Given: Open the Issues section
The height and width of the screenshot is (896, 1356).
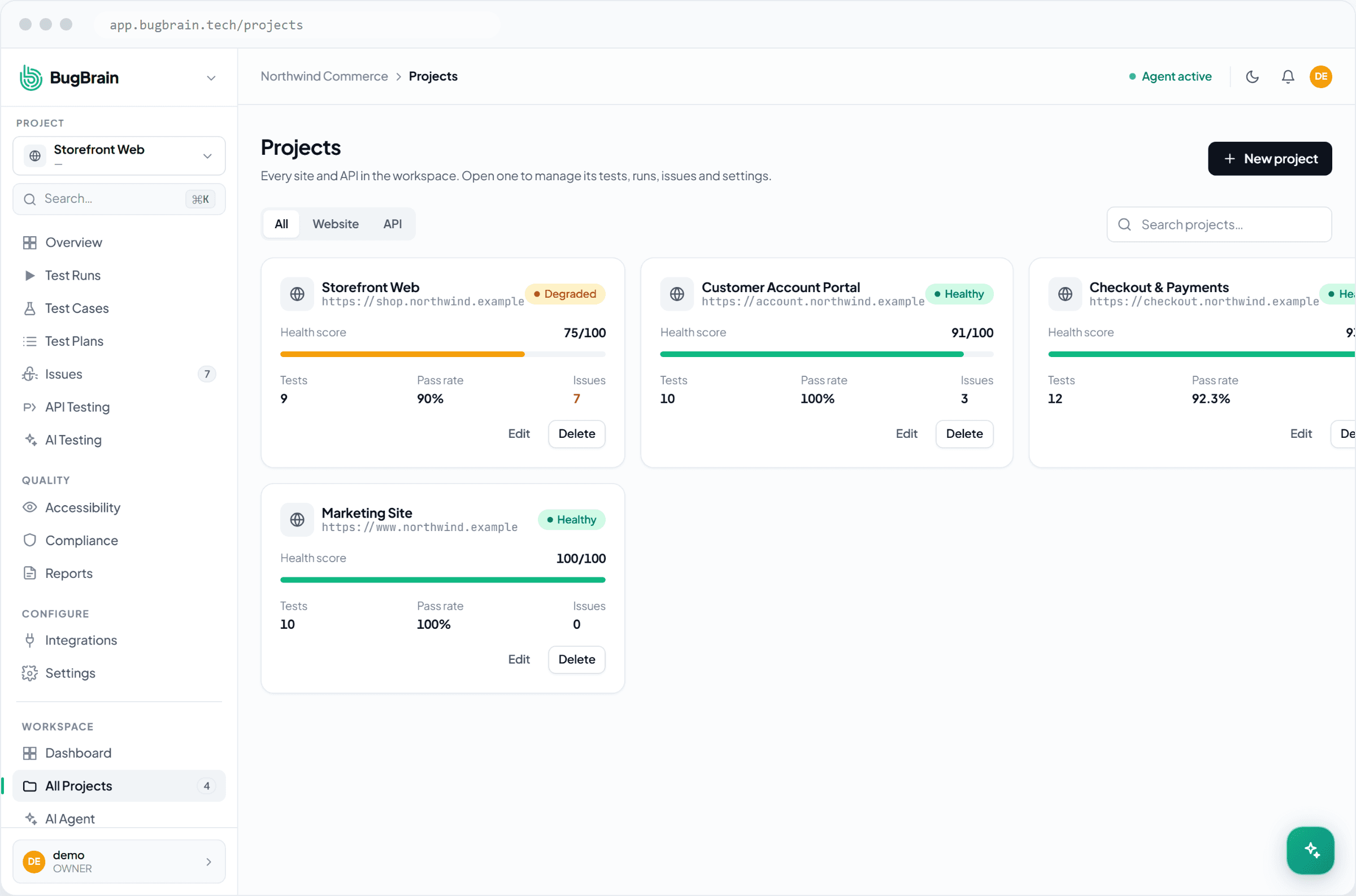Looking at the screenshot, I should click(119, 374).
